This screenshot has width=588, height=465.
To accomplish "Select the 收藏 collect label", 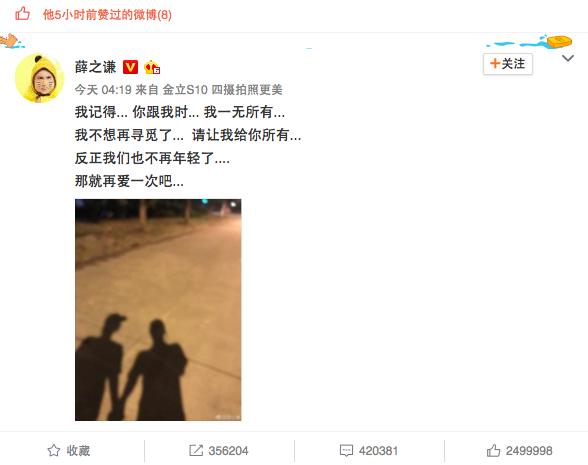I will (x=78, y=450).
